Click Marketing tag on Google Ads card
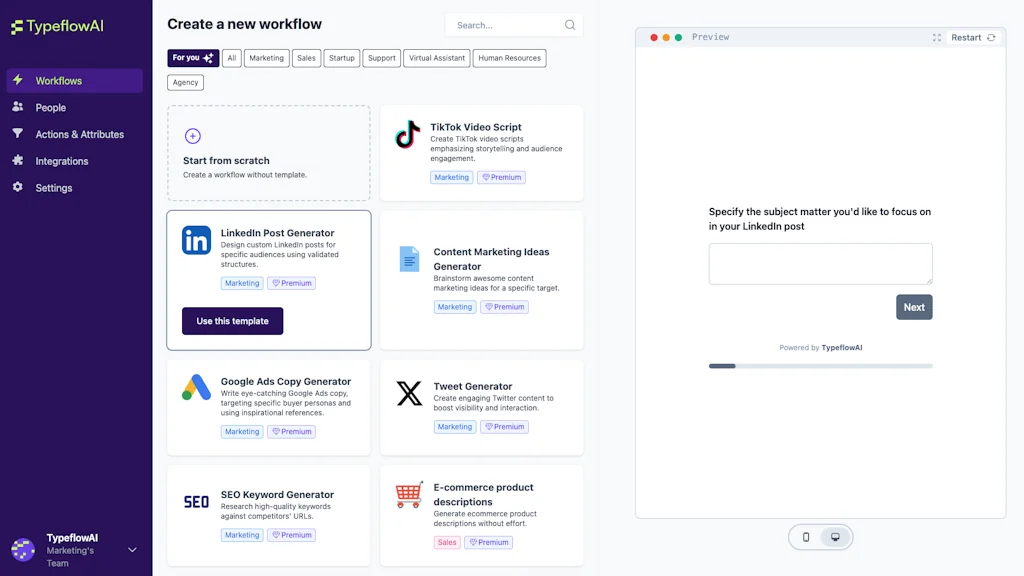The image size is (1024, 576). (x=242, y=432)
